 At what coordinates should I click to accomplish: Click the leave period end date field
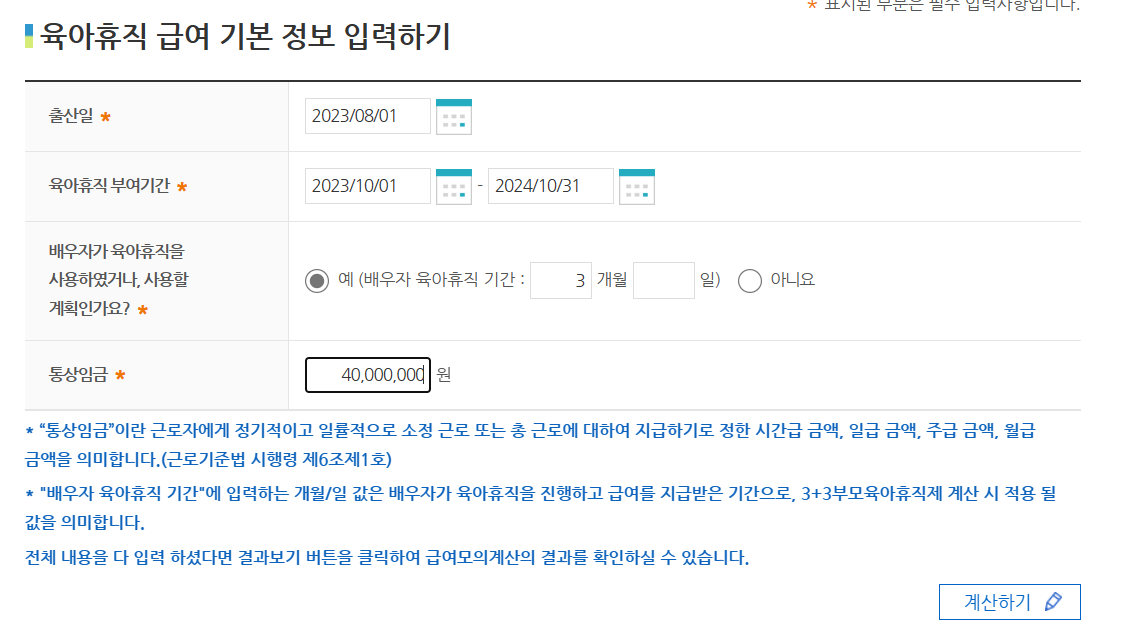(551, 185)
